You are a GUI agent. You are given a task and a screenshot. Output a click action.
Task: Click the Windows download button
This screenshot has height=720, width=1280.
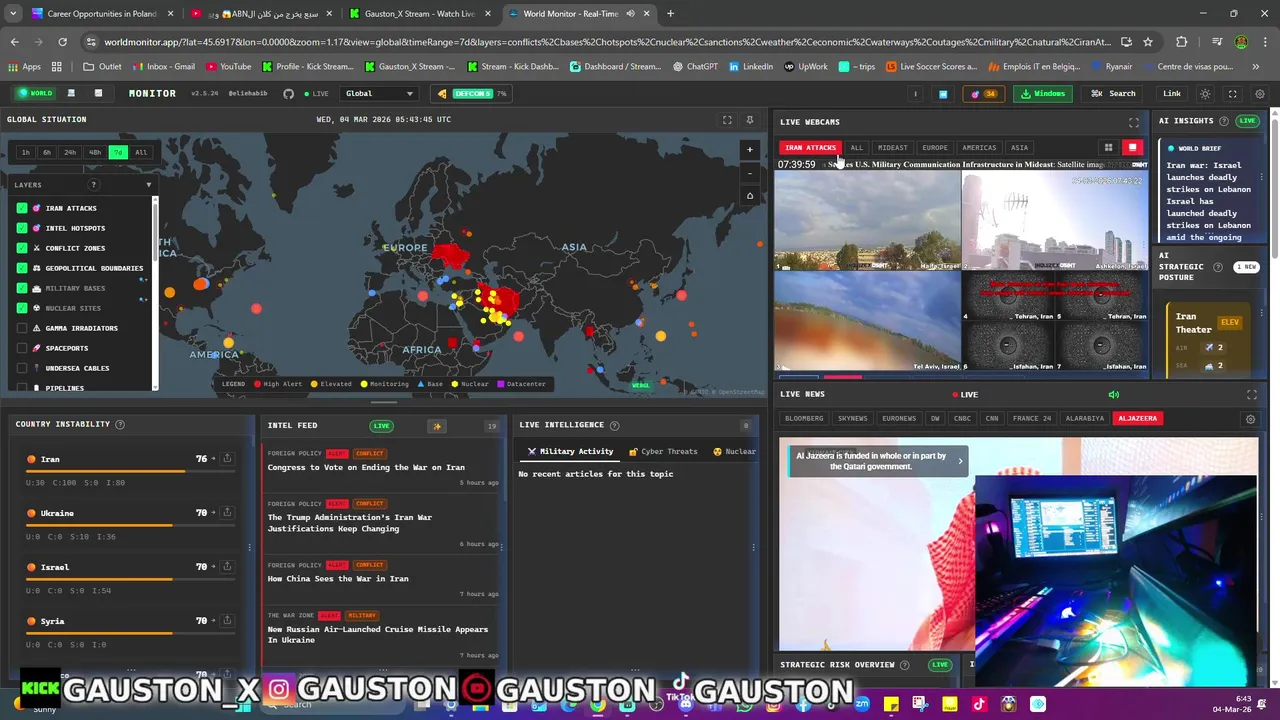click(1042, 94)
